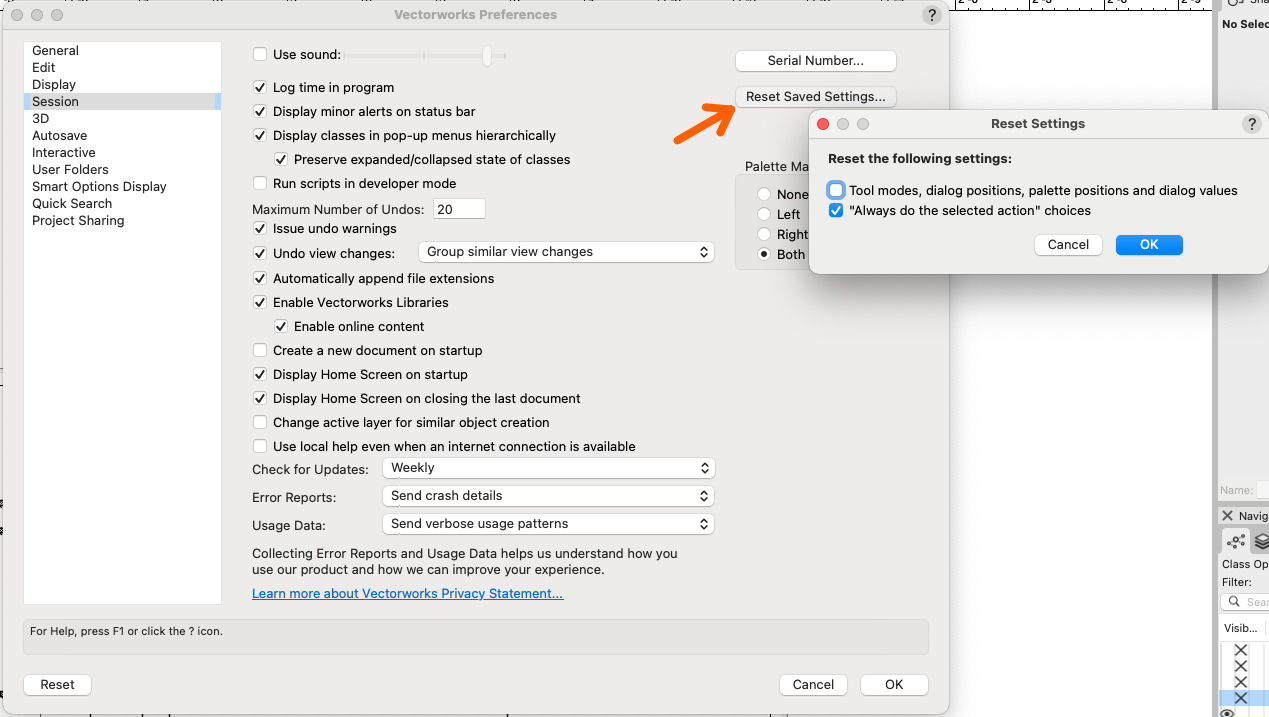Image resolution: width=1269 pixels, height=717 pixels.
Task: Toggle invisible X on first class row
Action: pos(1241,650)
